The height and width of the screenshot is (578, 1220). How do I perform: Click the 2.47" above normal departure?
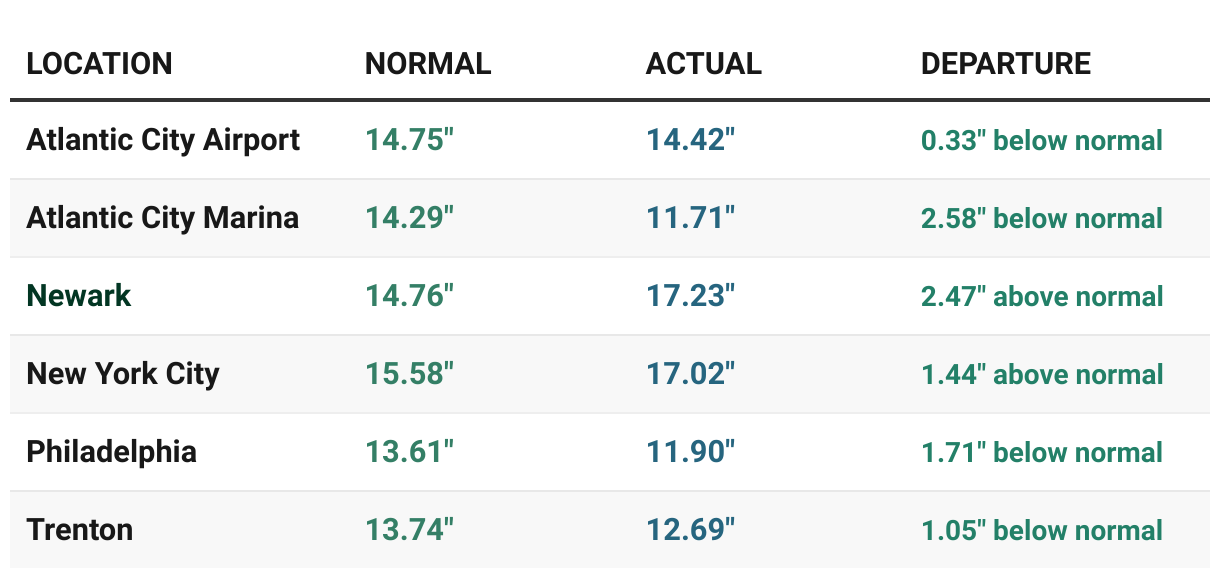[1042, 297]
